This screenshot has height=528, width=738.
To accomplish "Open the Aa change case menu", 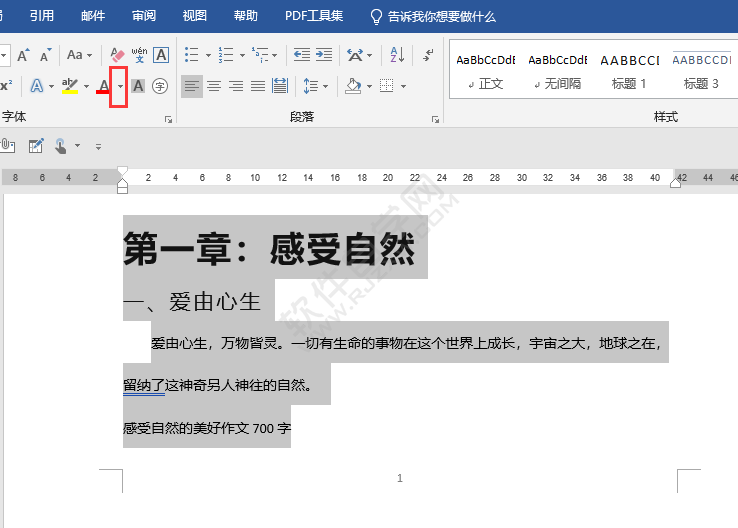I will pyautogui.click(x=79, y=55).
